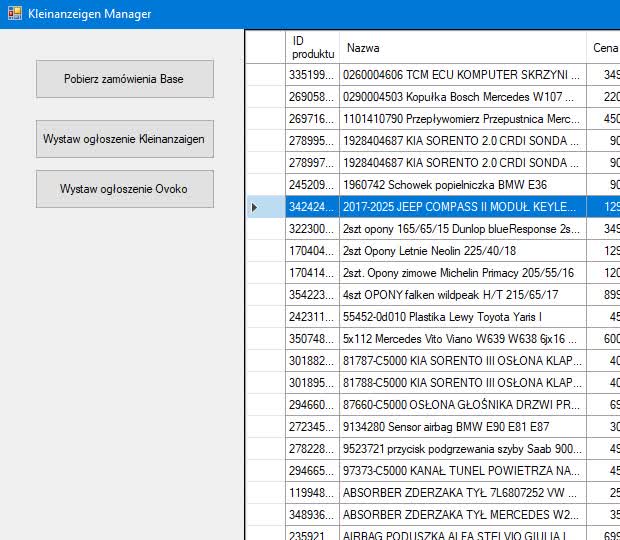Click the Kleinanzeigen Manager app icon

point(15,13)
